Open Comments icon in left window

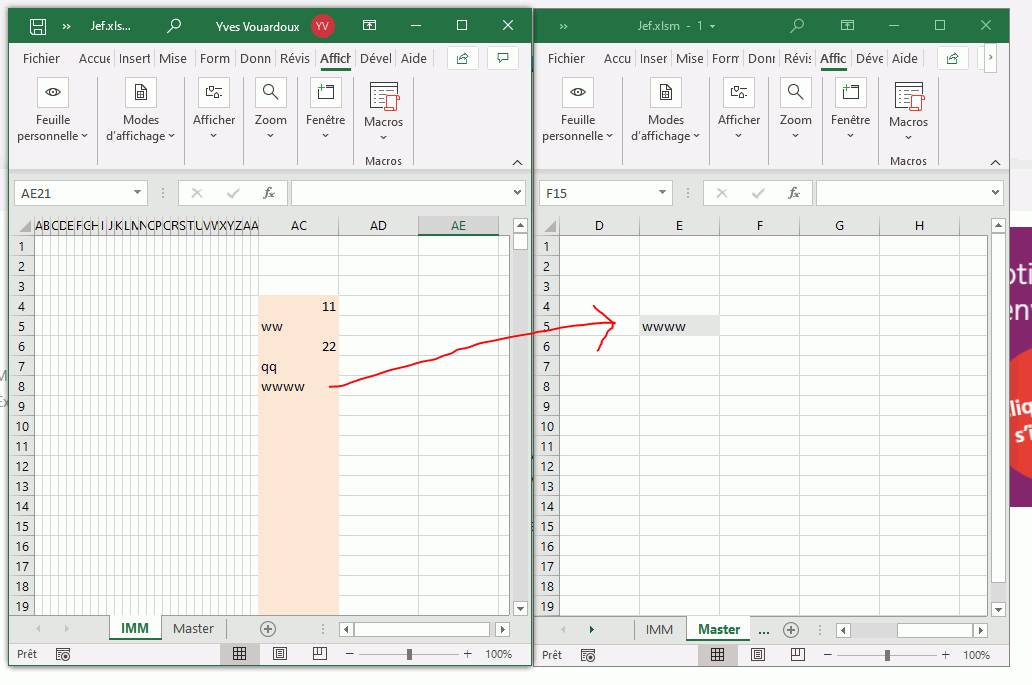[503, 59]
